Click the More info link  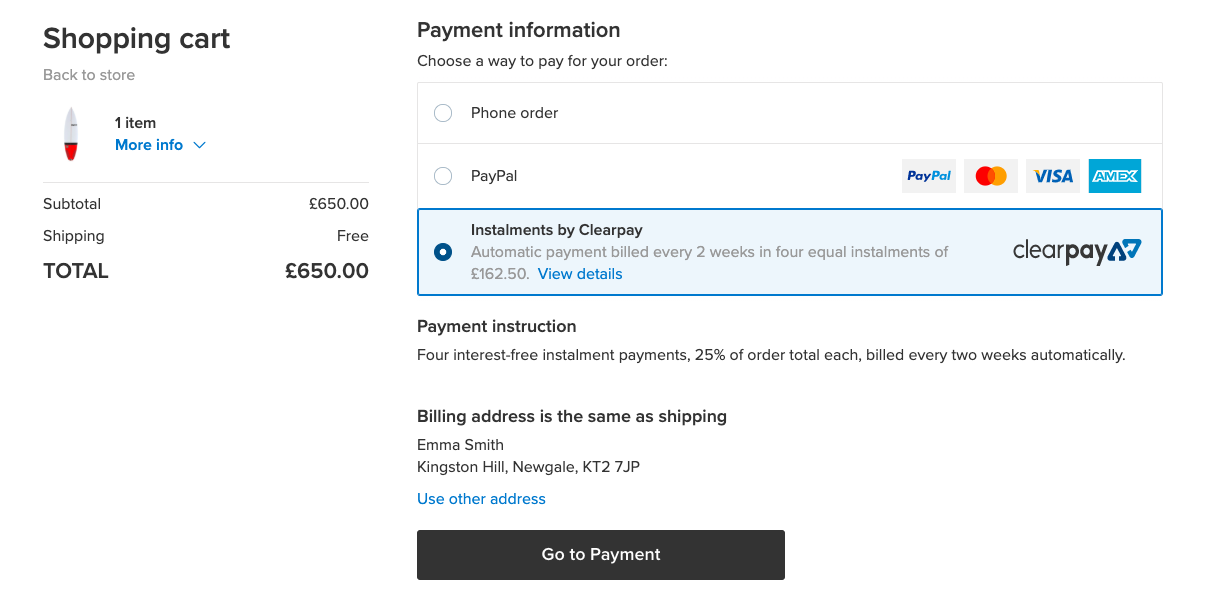(x=149, y=145)
